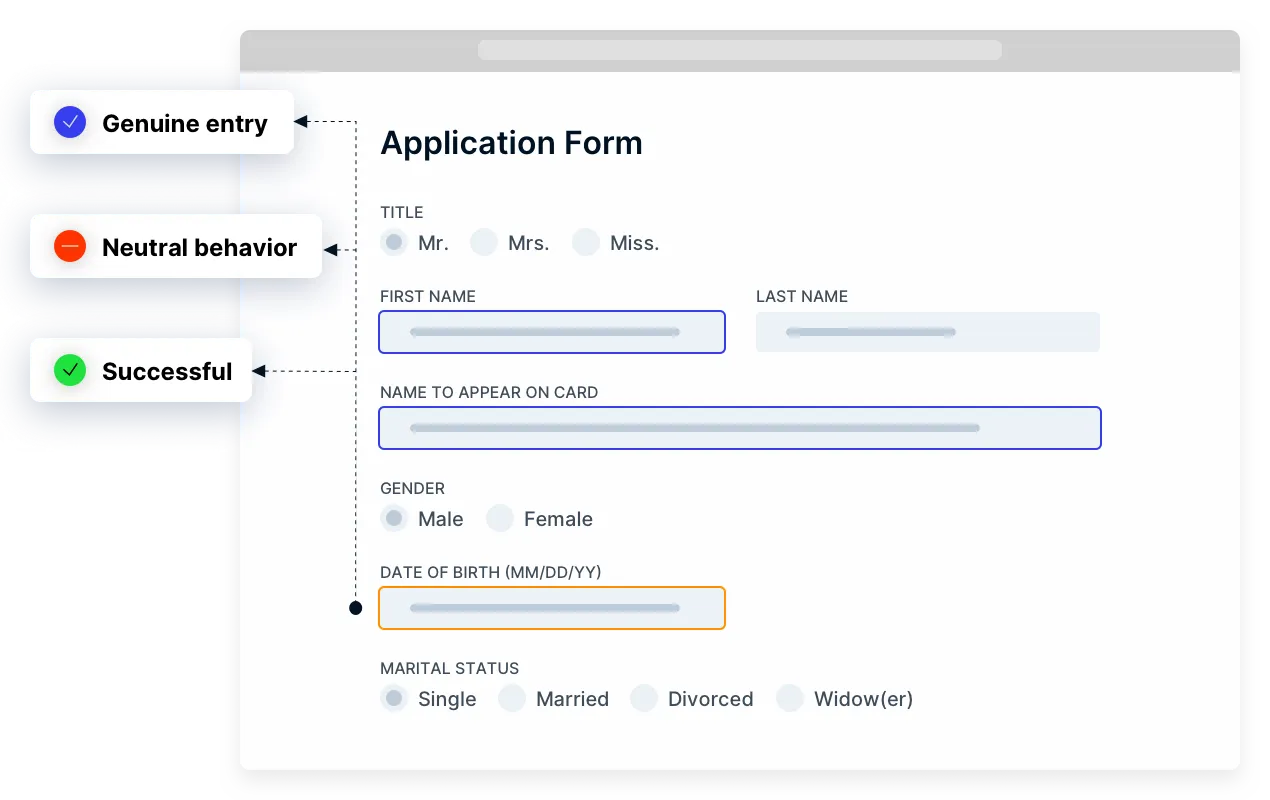Select Widow(er) marital status
The image size is (1270, 800).
point(790,698)
